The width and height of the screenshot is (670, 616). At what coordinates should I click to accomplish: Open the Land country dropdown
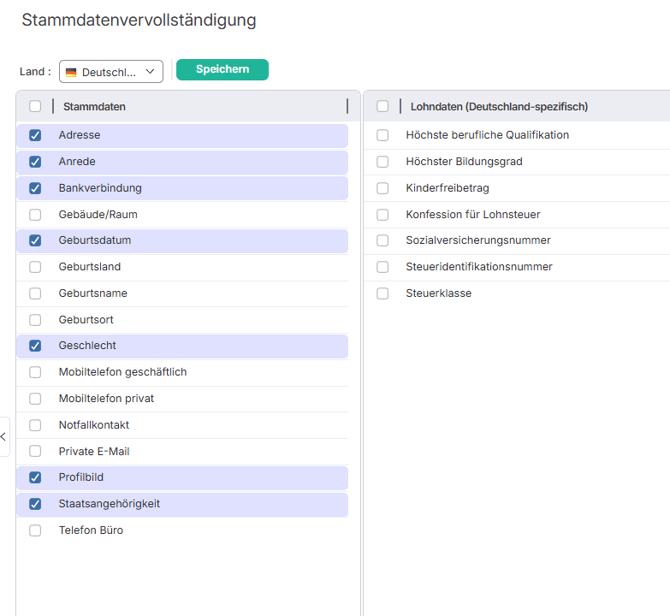tap(111, 72)
